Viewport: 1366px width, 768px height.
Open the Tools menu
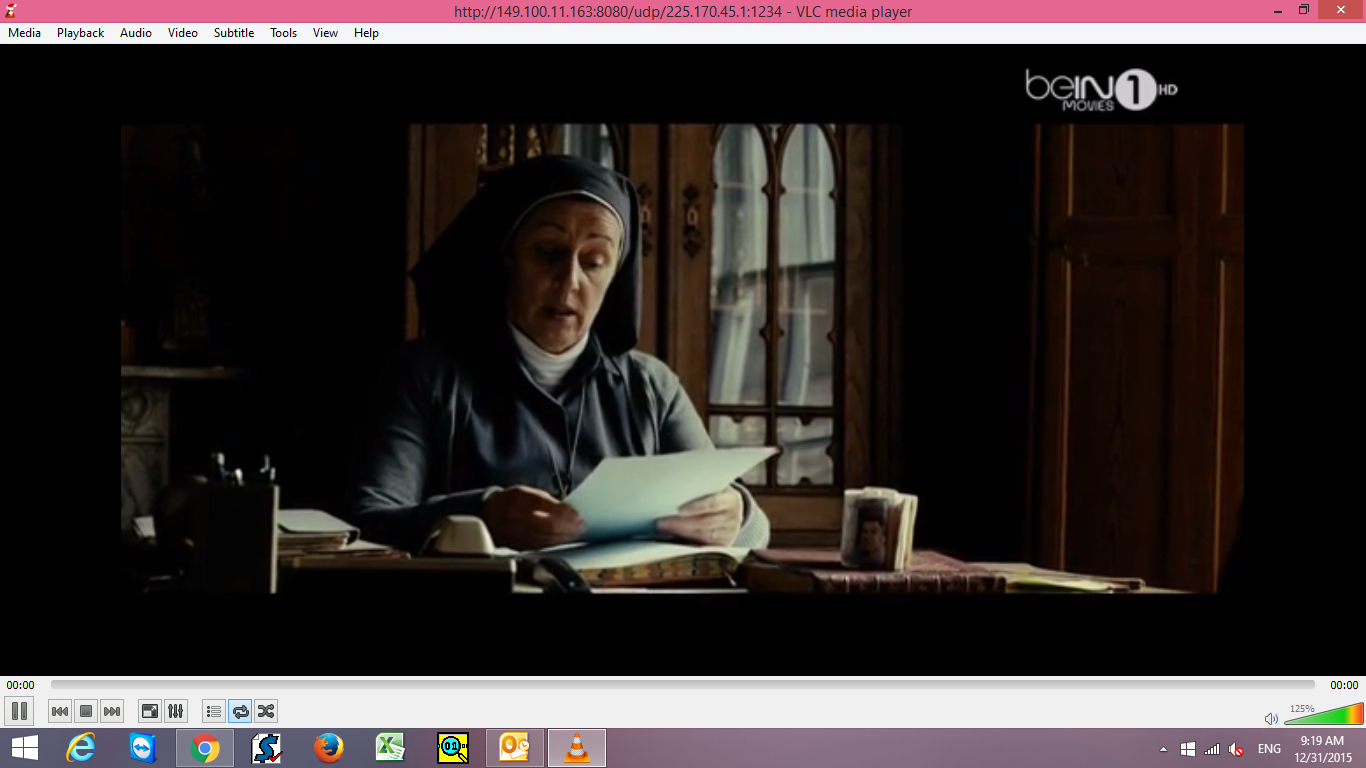pos(284,33)
